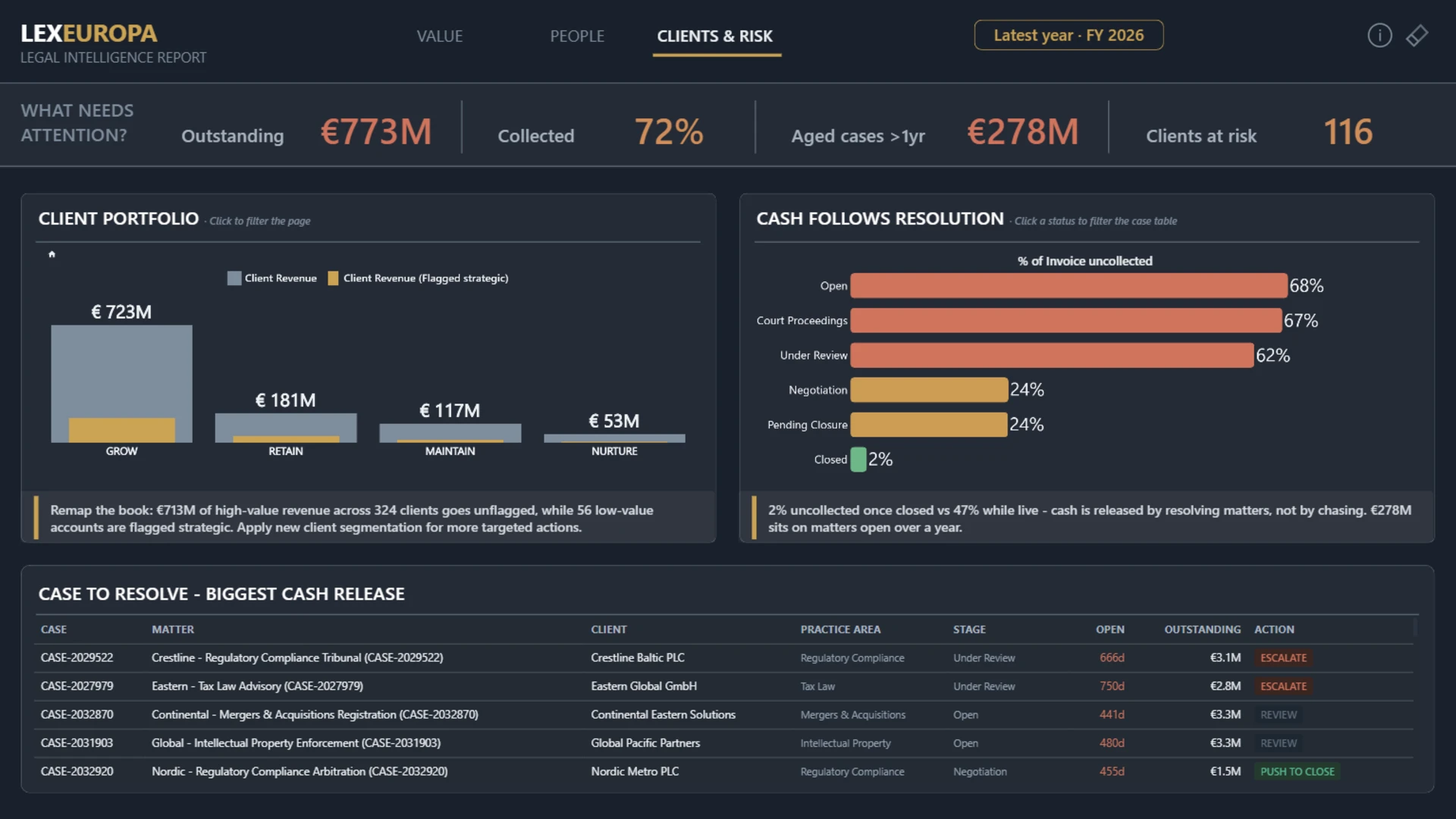This screenshot has width=1456, height=819.
Task: Click the Nordic Regulatory Compliance Arbitration matter
Action: (x=300, y=771)
